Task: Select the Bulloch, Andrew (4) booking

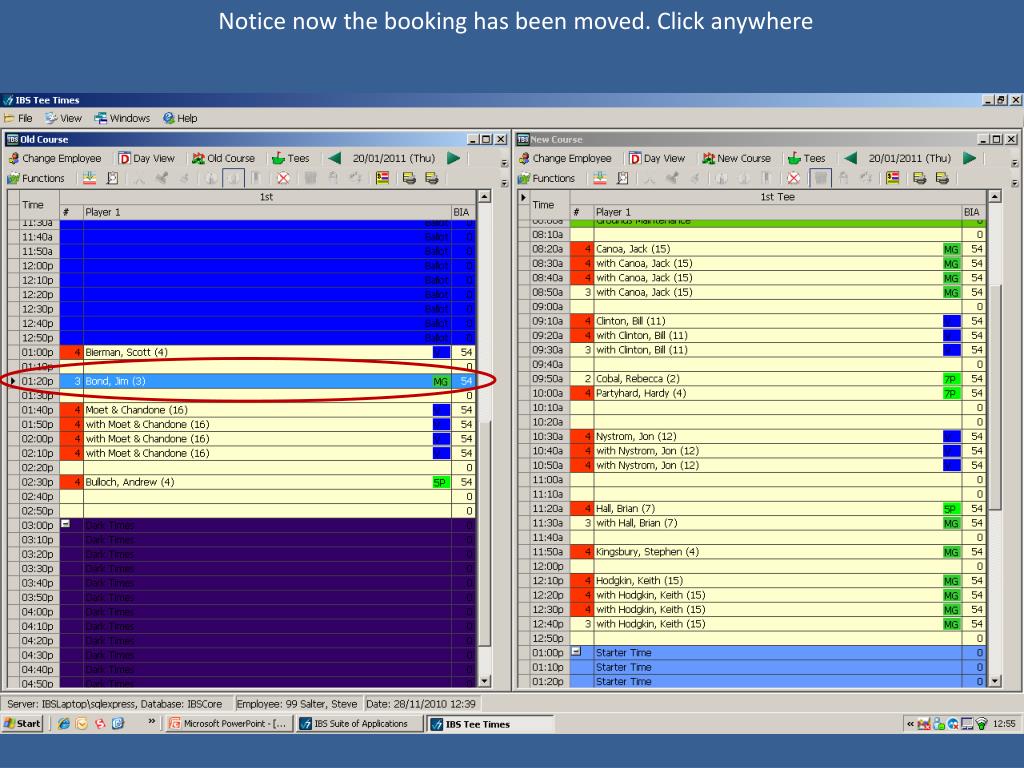Action: (268, 482)
